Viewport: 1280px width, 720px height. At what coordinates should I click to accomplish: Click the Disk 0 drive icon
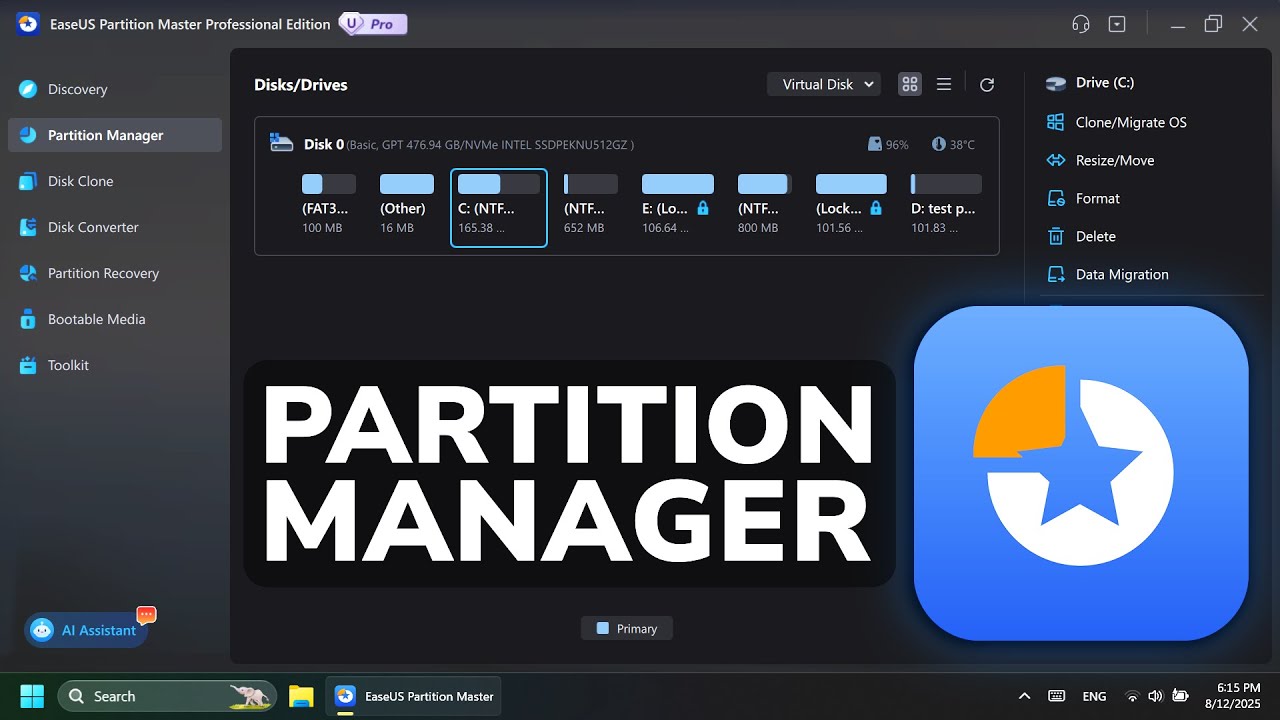282,144
